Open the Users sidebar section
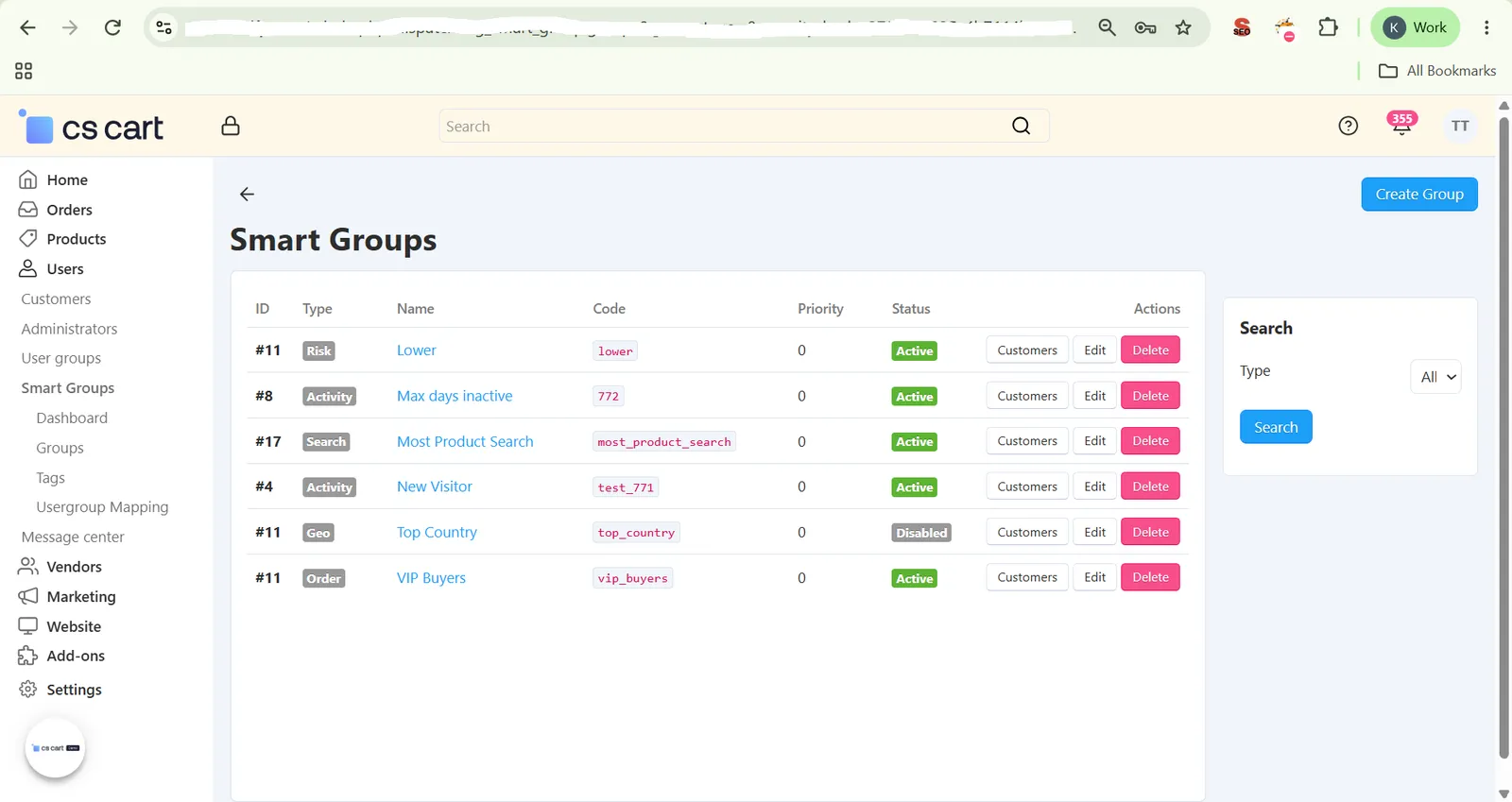The image size is (1512, 802). [x=65, y=269]
